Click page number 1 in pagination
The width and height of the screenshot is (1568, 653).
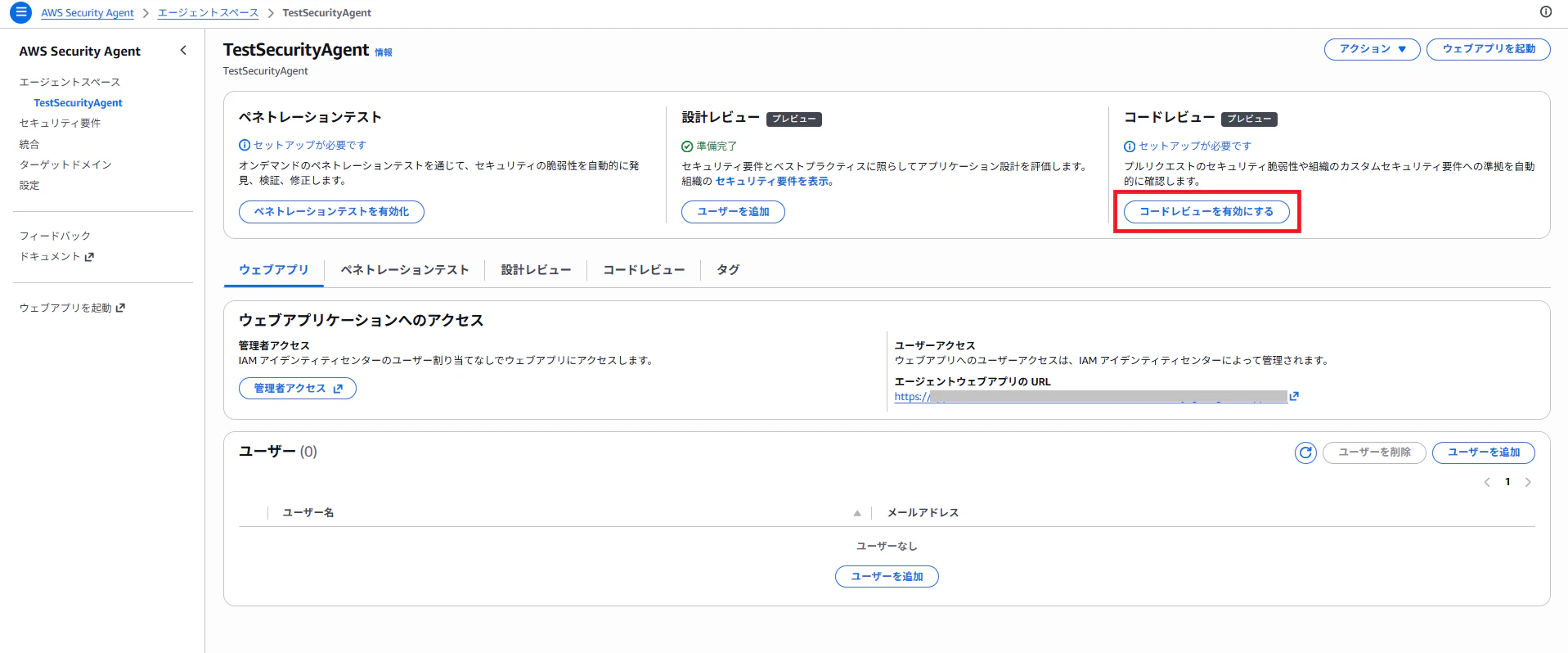click(x=1507, y=482)
